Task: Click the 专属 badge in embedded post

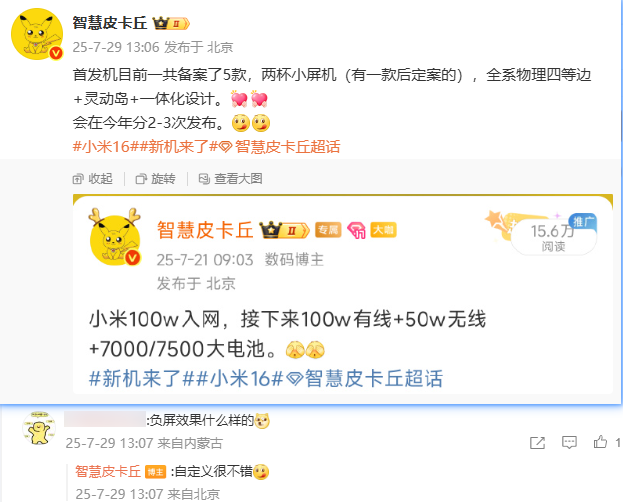Action: (x=328, y=230)
